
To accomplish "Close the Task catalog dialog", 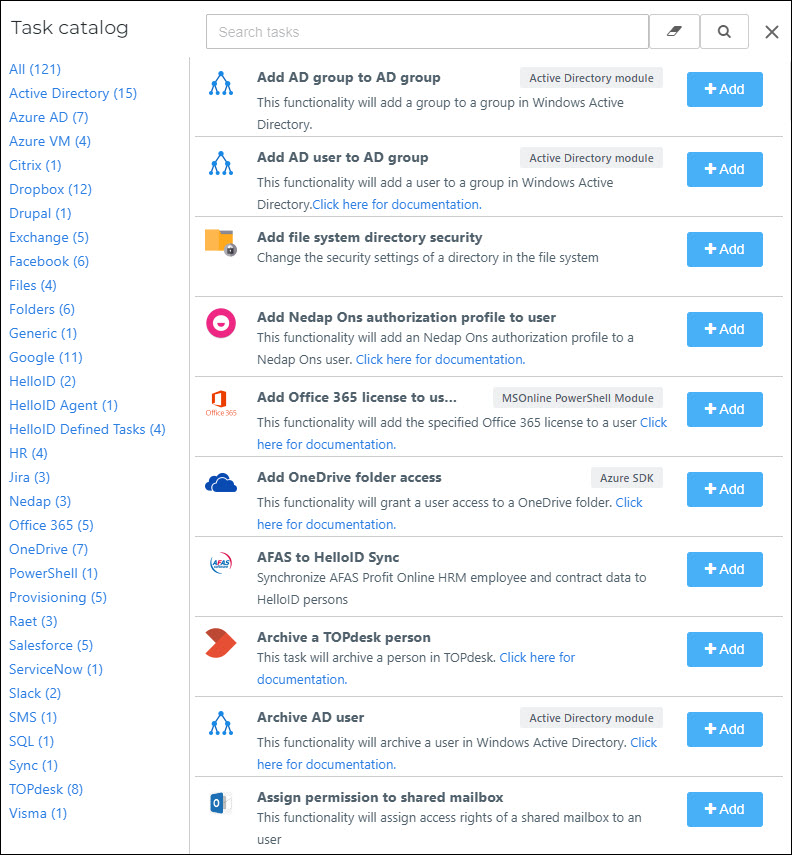I will click(x=771, y=32).
